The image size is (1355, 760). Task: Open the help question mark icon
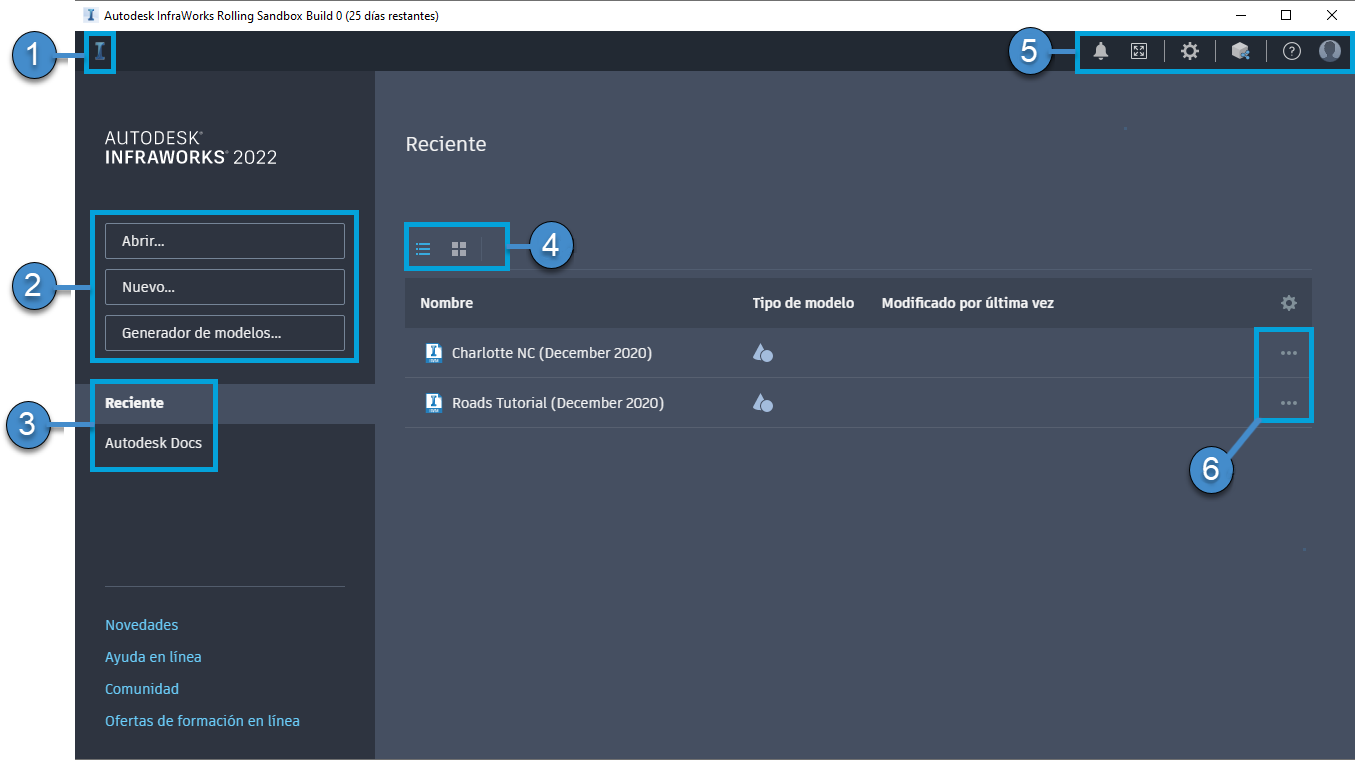(1292, 51)
